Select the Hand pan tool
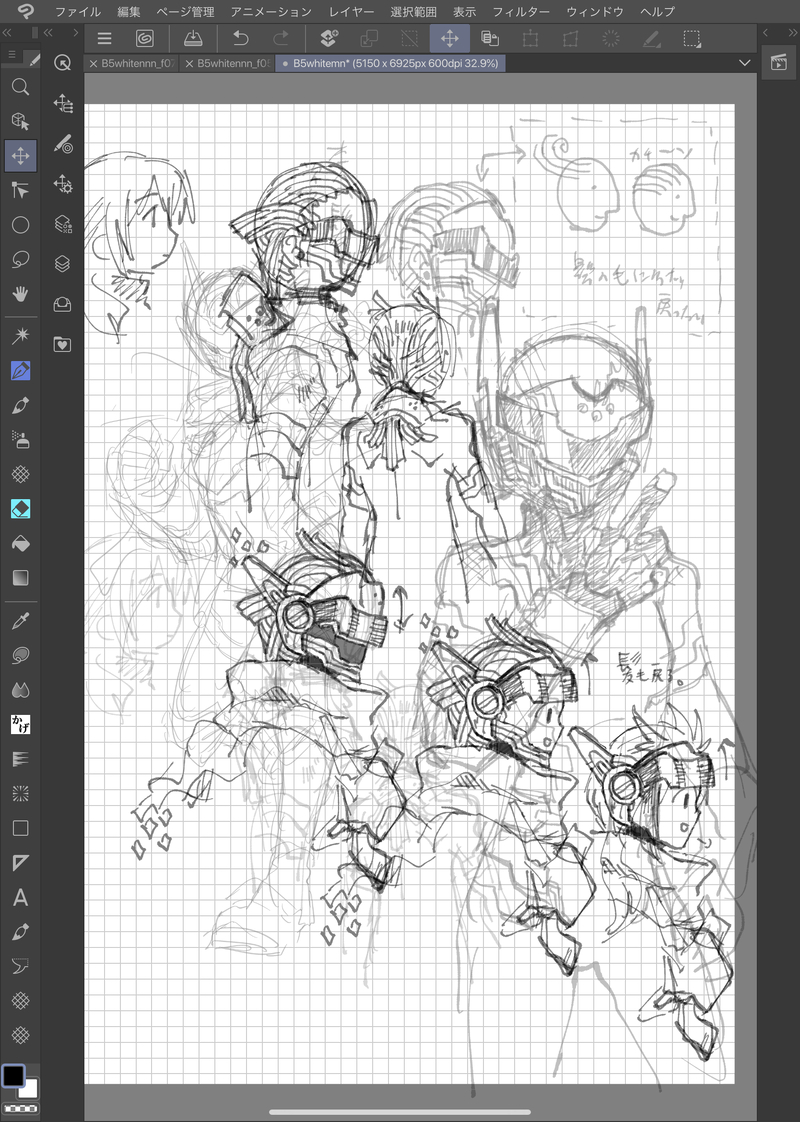Image resolution: width=800 pixels, height=1122 pixels. [x=21, y=293]
